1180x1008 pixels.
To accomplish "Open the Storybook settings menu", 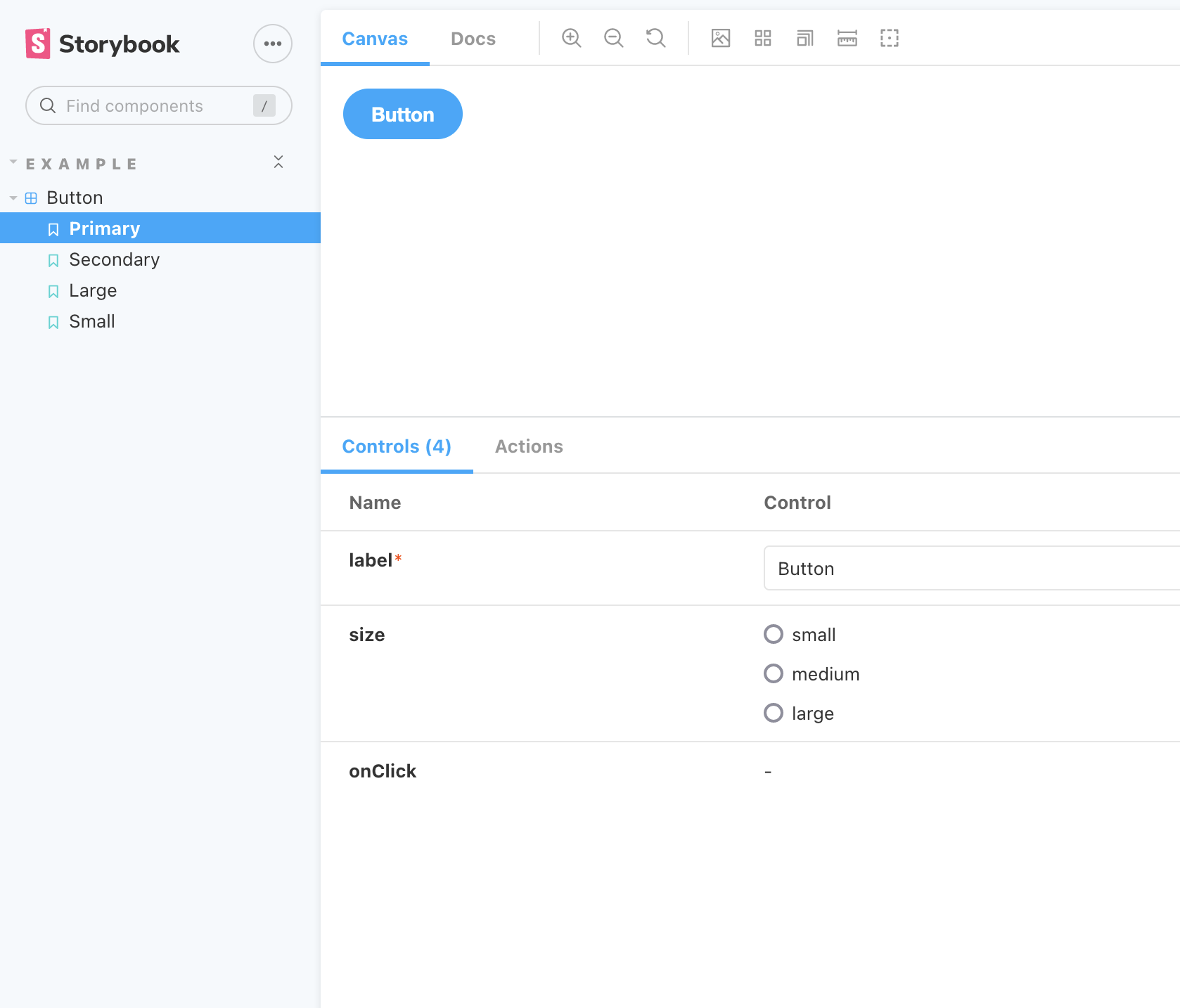I will click(272, 43).
